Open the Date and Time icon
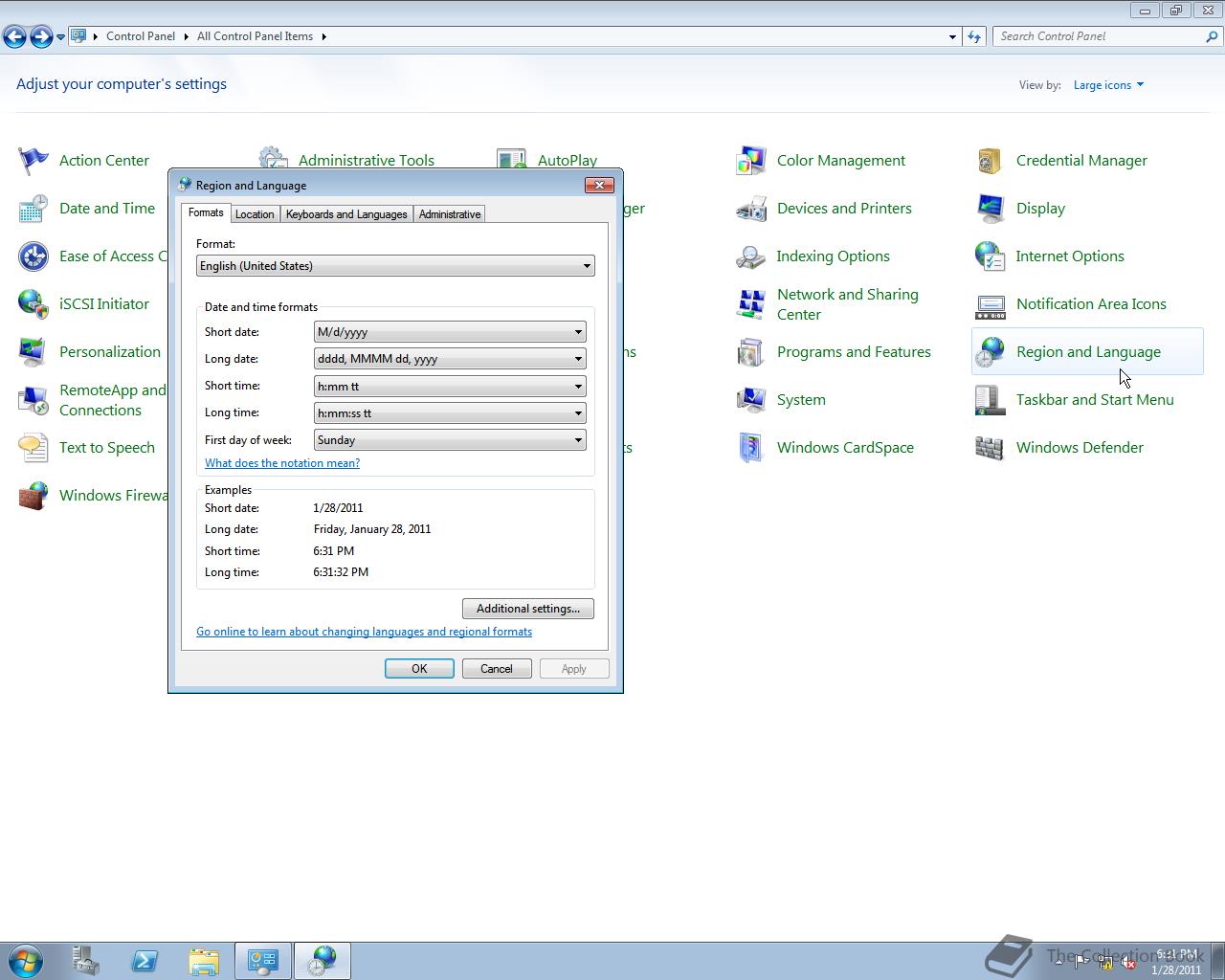The width and height of the screenshot is (1225, 980). (33, 209)
